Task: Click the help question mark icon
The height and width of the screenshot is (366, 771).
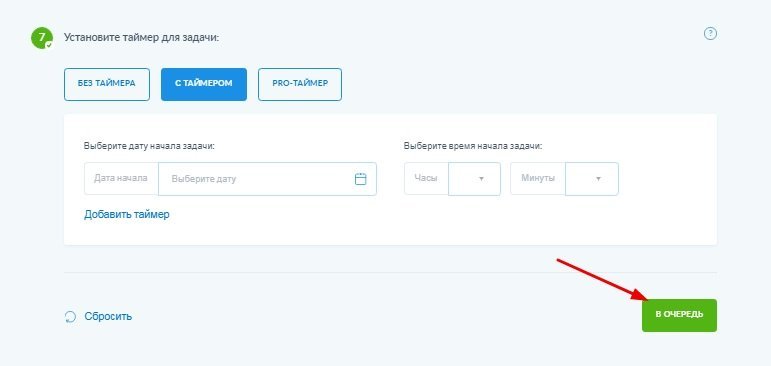Action: click(x=710, y=34)
